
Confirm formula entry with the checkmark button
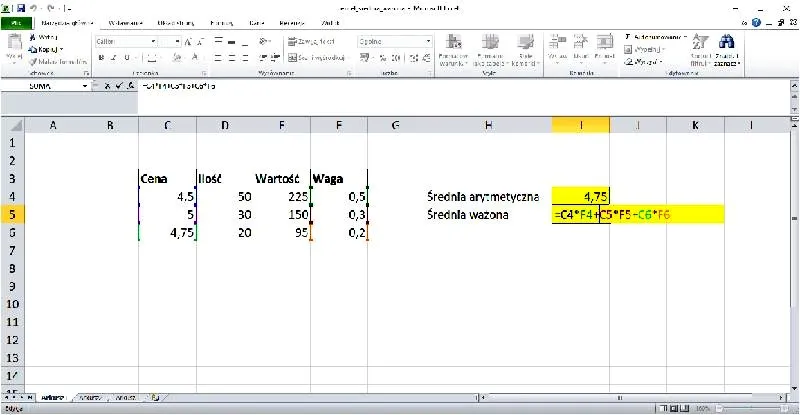tap(119, 86)
